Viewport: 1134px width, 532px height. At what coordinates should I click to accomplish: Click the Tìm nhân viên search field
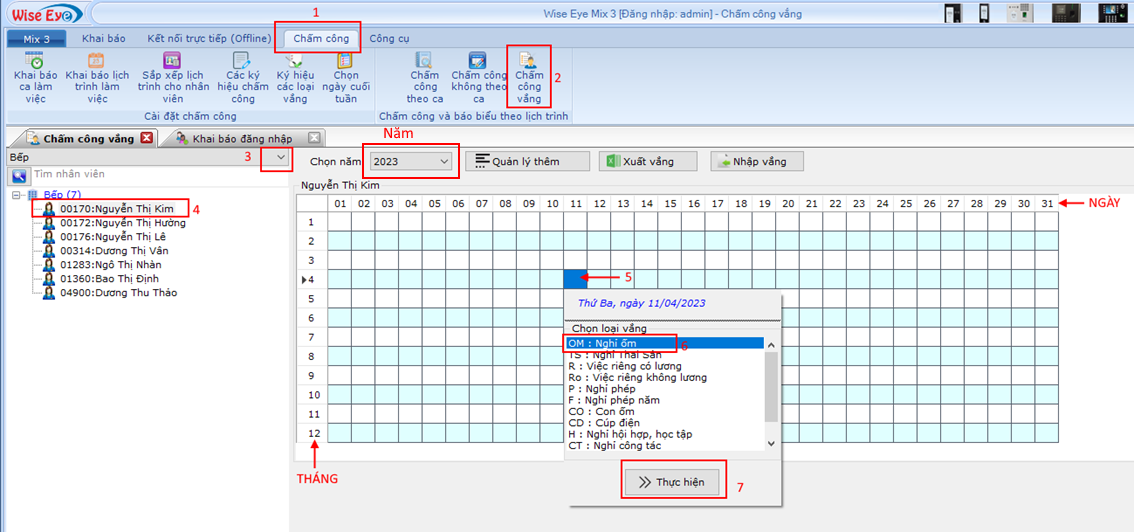coord(150,175)
